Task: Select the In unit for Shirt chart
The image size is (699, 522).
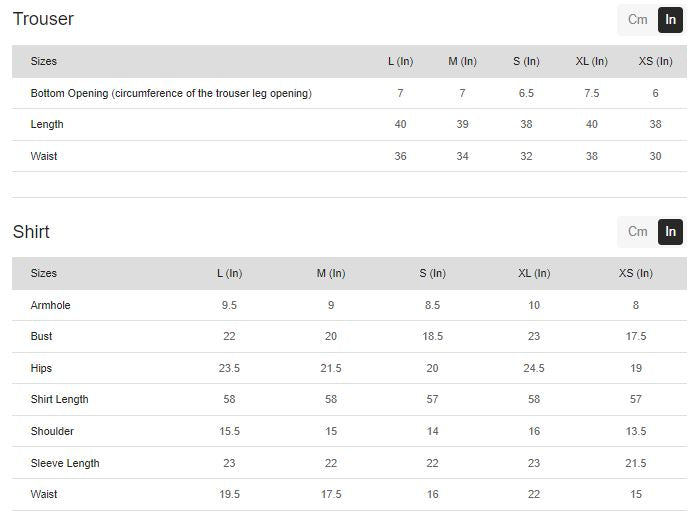Action: 670,231
